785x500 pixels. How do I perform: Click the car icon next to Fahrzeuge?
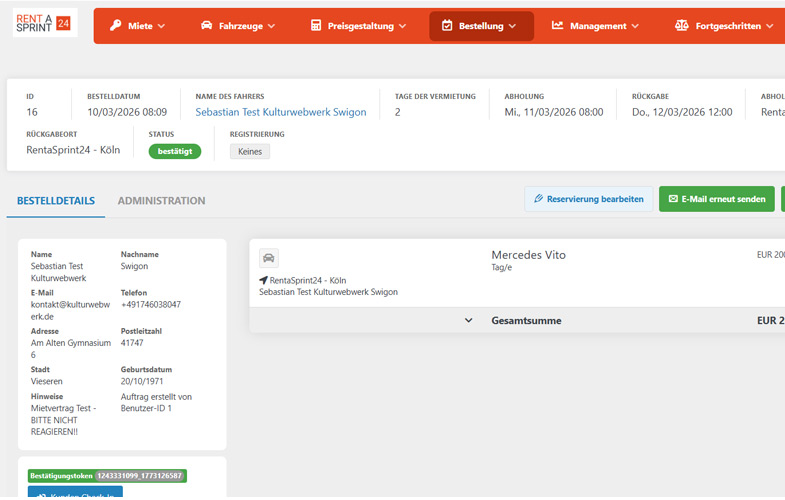206,26
